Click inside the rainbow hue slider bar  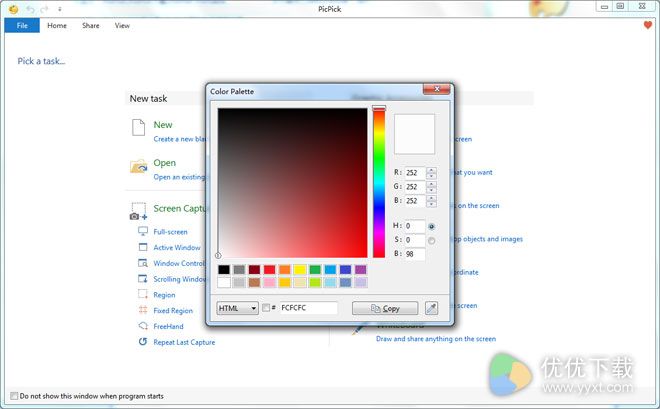pos(379,183)
